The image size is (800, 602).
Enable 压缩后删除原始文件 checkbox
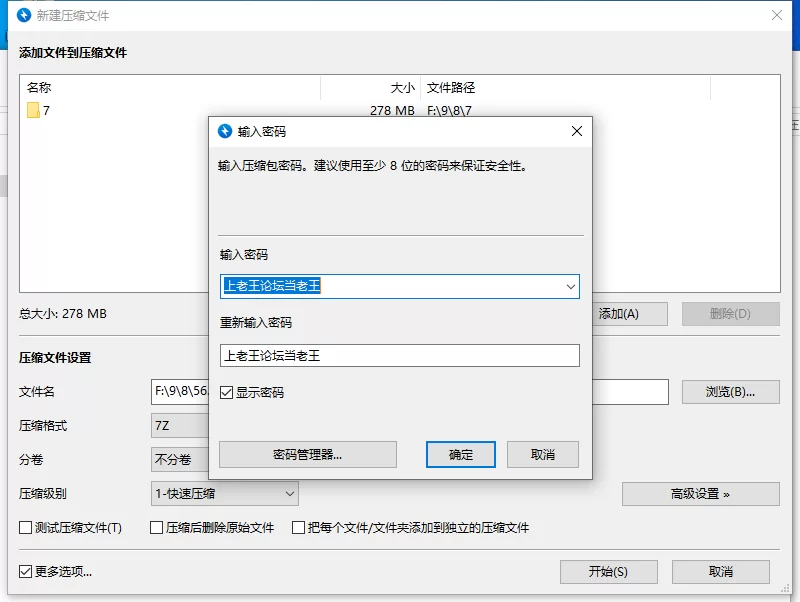click(x=156, y=527)
